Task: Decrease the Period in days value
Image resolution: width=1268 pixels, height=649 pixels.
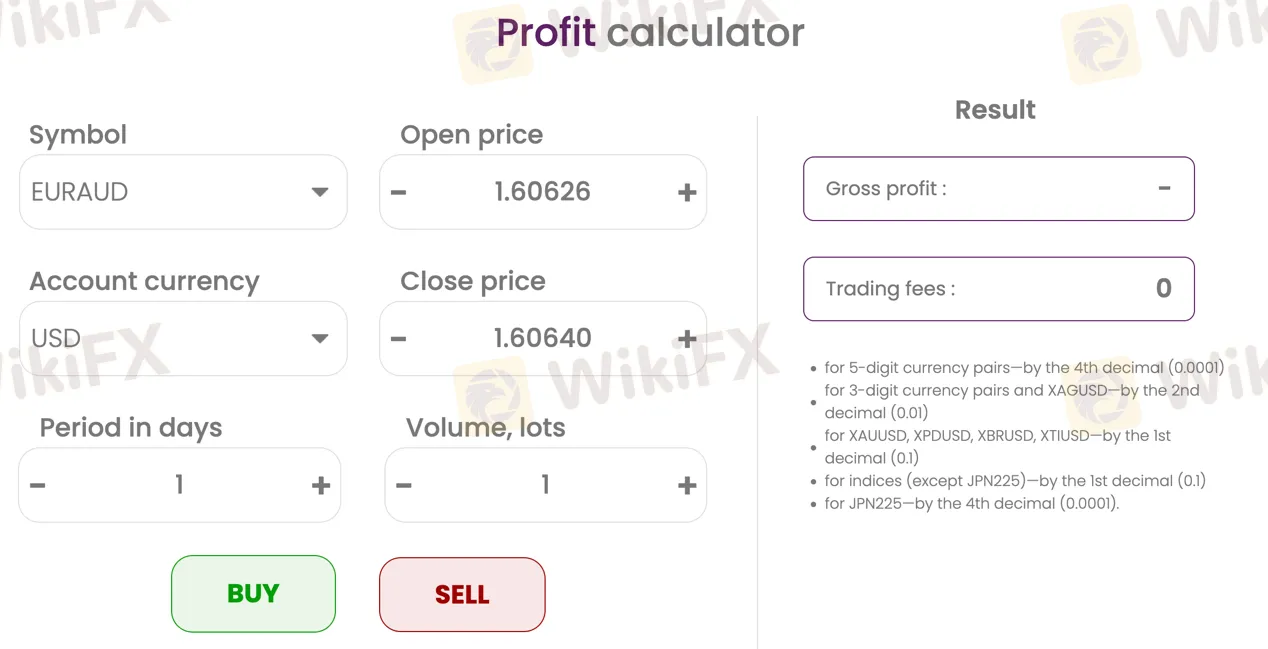Action: pos(36,485)
